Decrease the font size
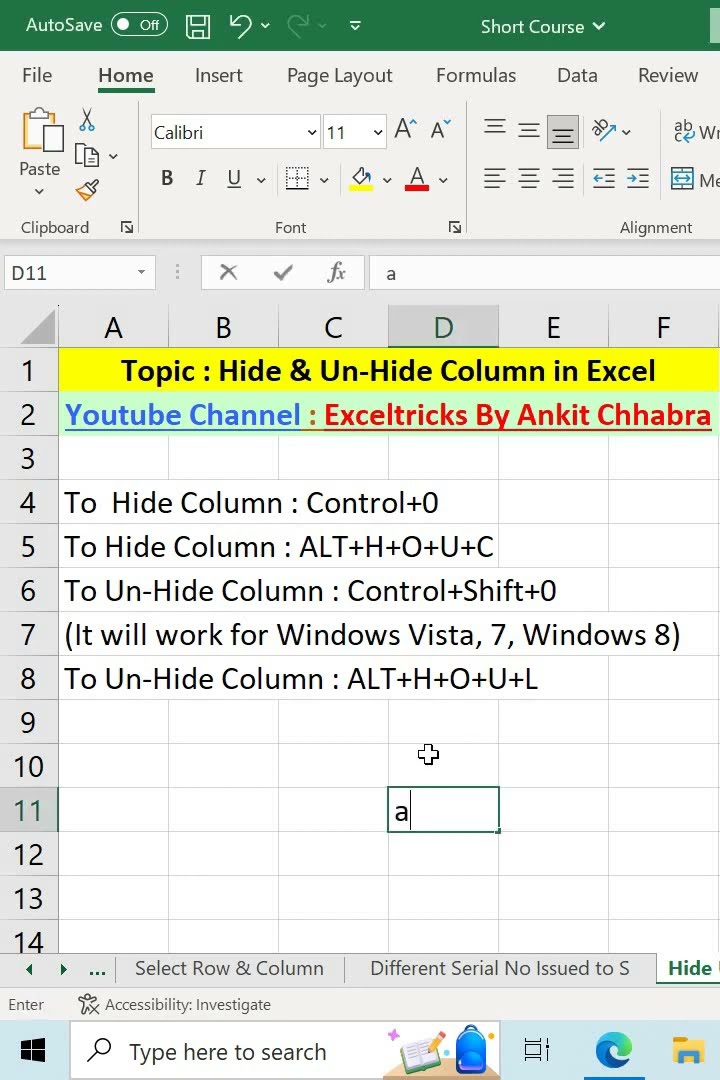The width and height of the screenshot is (720, 1080). click(440, 129)
